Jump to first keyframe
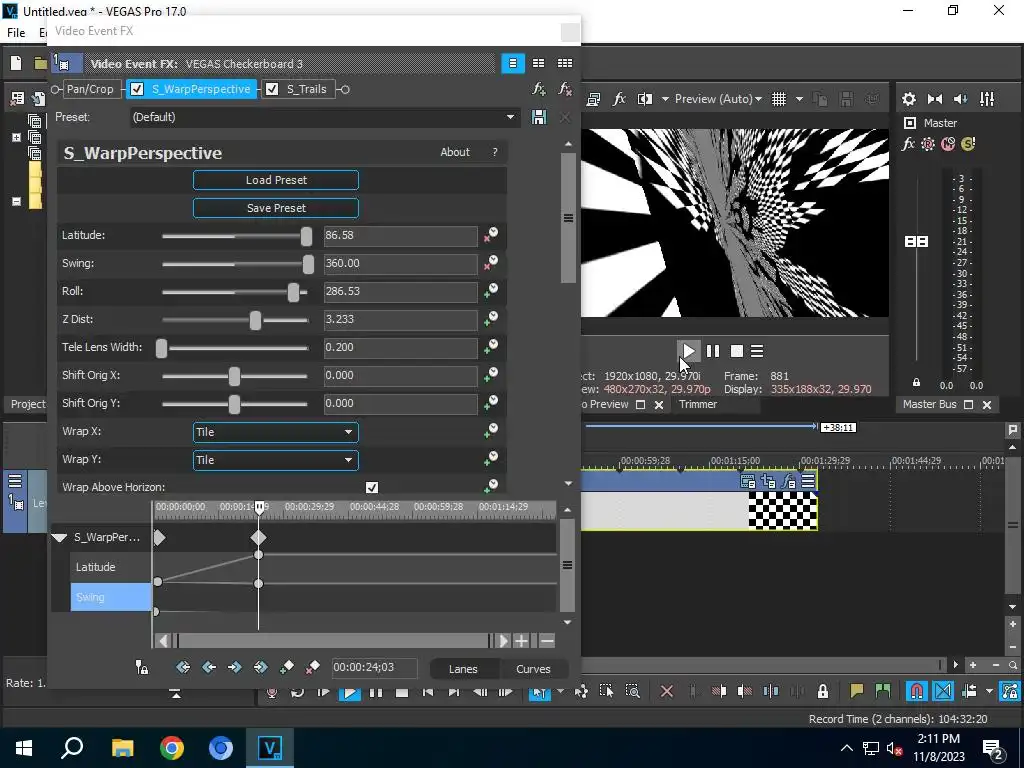Image resolution: width=1024 pixels, height=768 pixels. click(x=183, y=667)
